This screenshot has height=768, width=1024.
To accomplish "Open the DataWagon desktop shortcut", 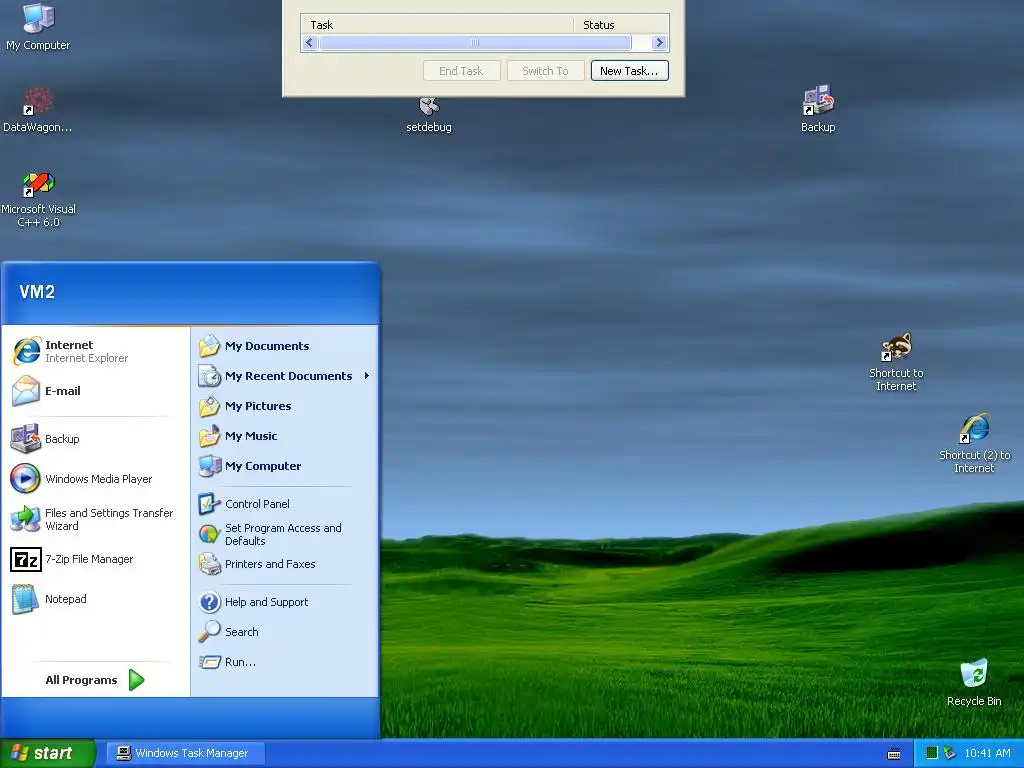I will 38,109.
